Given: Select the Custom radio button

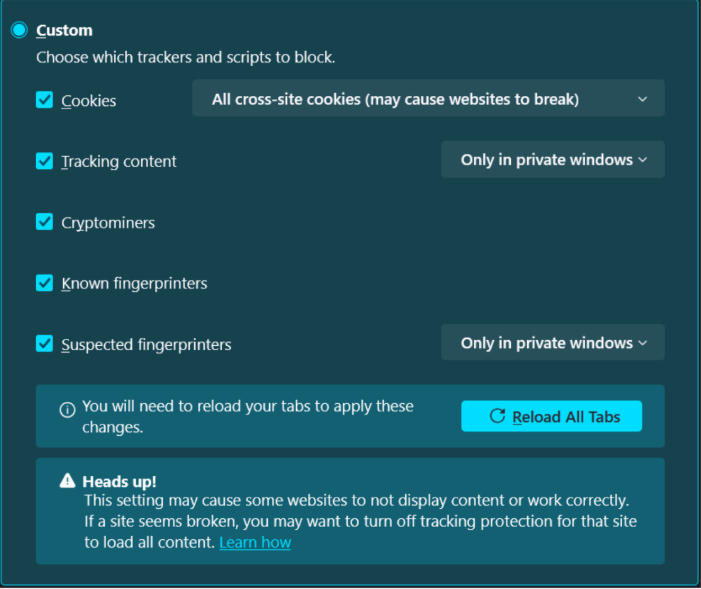Looking at the screenshot, I should click(x=19, y=30).
